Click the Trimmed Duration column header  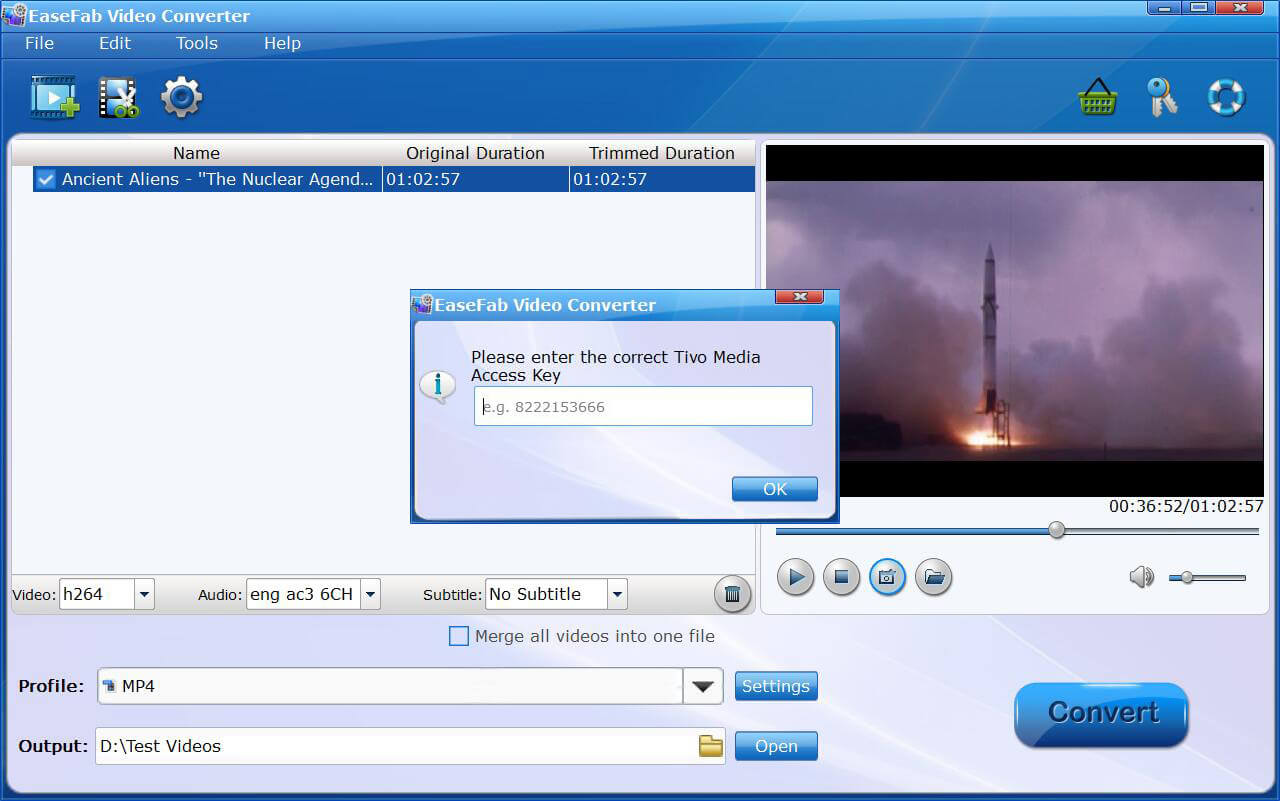(662, 153)
